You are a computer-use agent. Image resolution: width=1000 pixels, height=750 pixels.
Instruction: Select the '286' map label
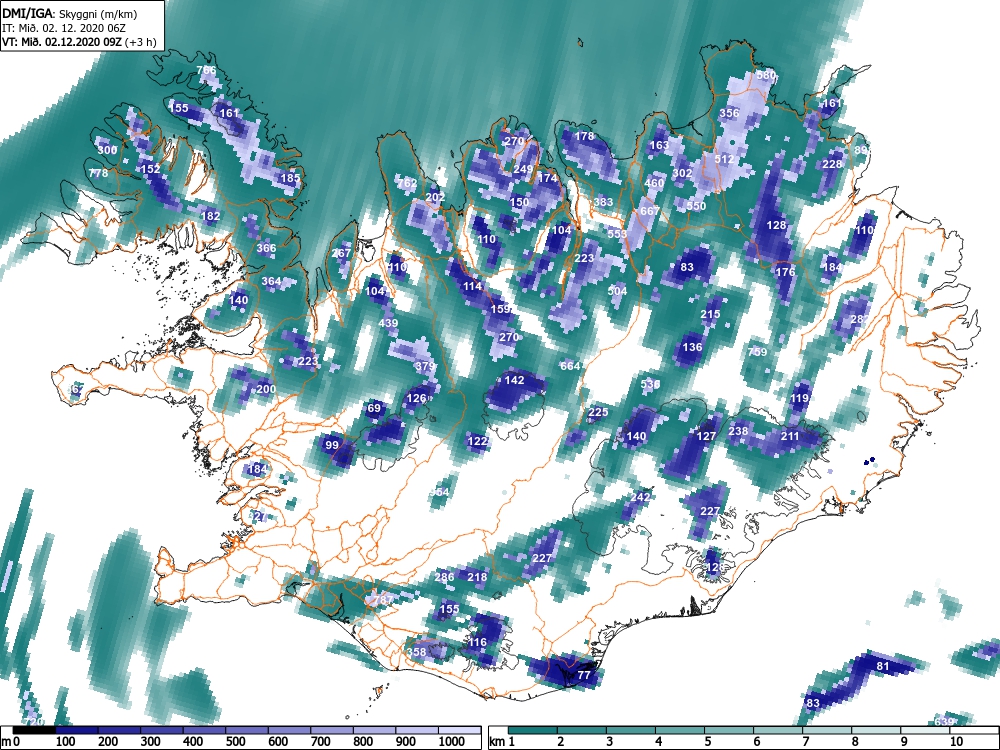click(x=445, y=577)
